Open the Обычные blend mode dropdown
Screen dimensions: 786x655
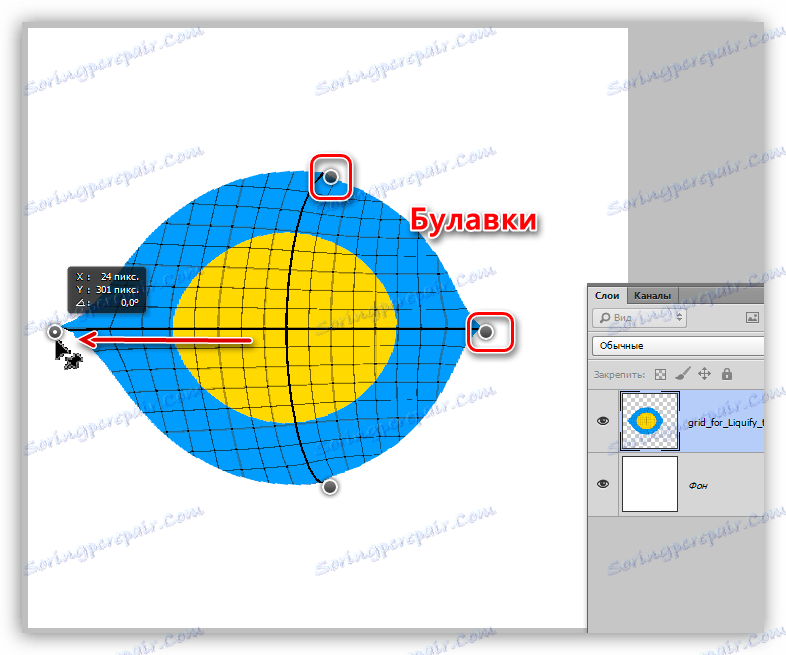(x=678, y=346)
